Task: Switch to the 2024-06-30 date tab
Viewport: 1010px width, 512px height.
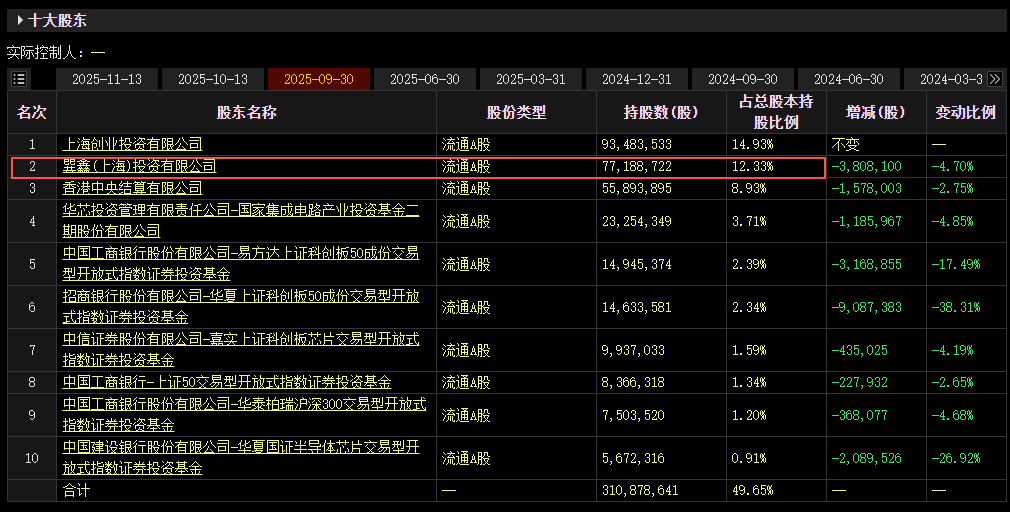Action: (848, 79)
